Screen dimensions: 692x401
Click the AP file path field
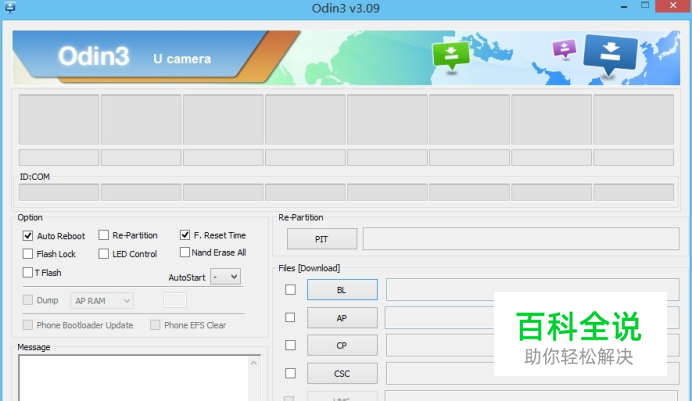click(x=533, y=318)
